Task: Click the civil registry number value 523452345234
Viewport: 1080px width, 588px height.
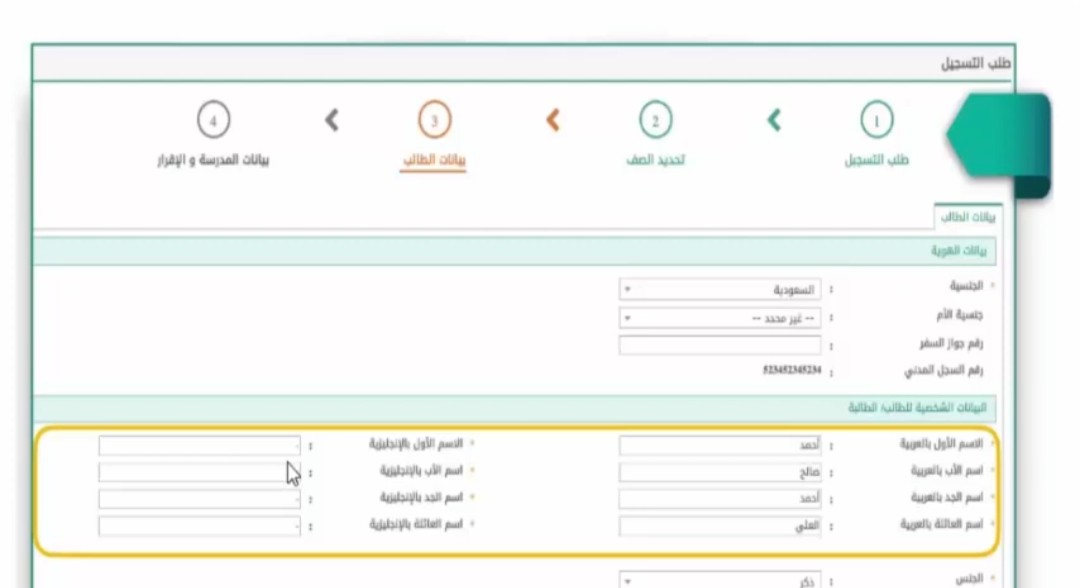Action: (x=791, y=370)
